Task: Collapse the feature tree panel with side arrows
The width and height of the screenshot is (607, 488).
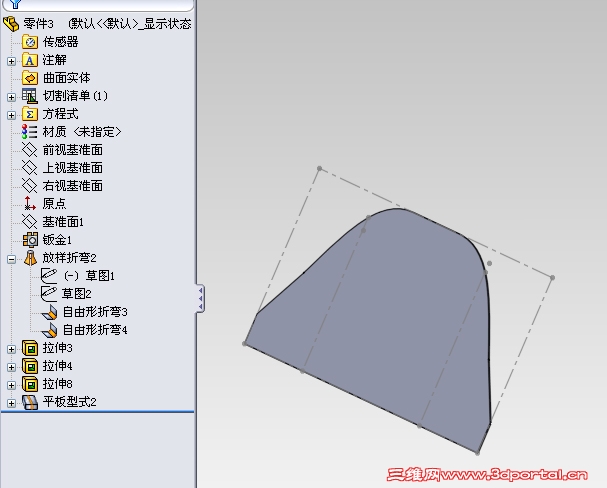Action: click(x=201, y=298)
